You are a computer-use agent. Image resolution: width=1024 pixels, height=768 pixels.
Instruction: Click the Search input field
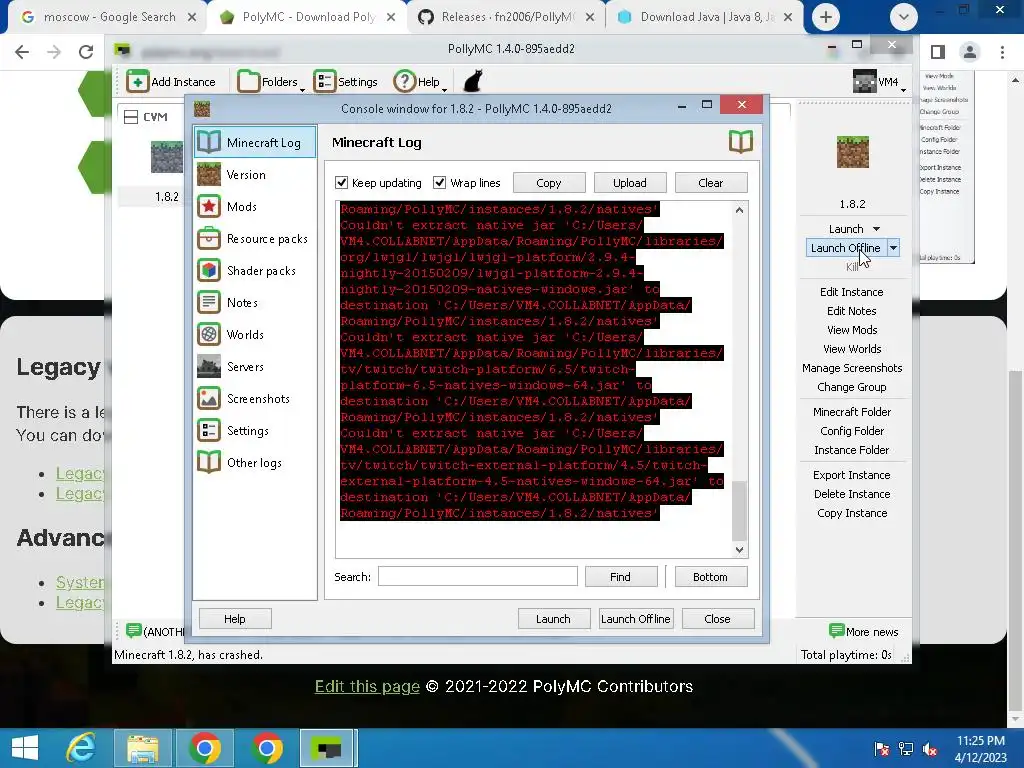coord(478,576)
